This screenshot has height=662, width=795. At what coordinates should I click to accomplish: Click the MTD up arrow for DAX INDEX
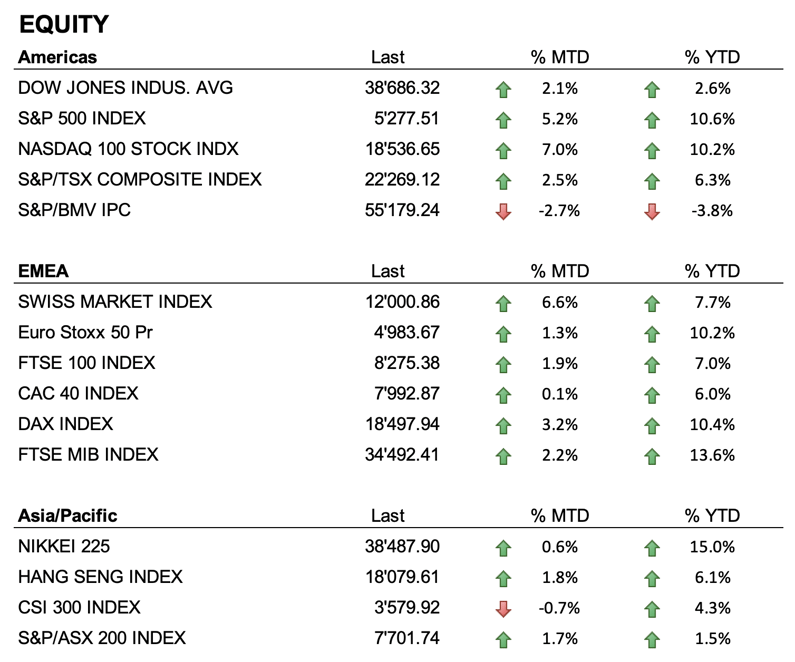pos(503,426)
